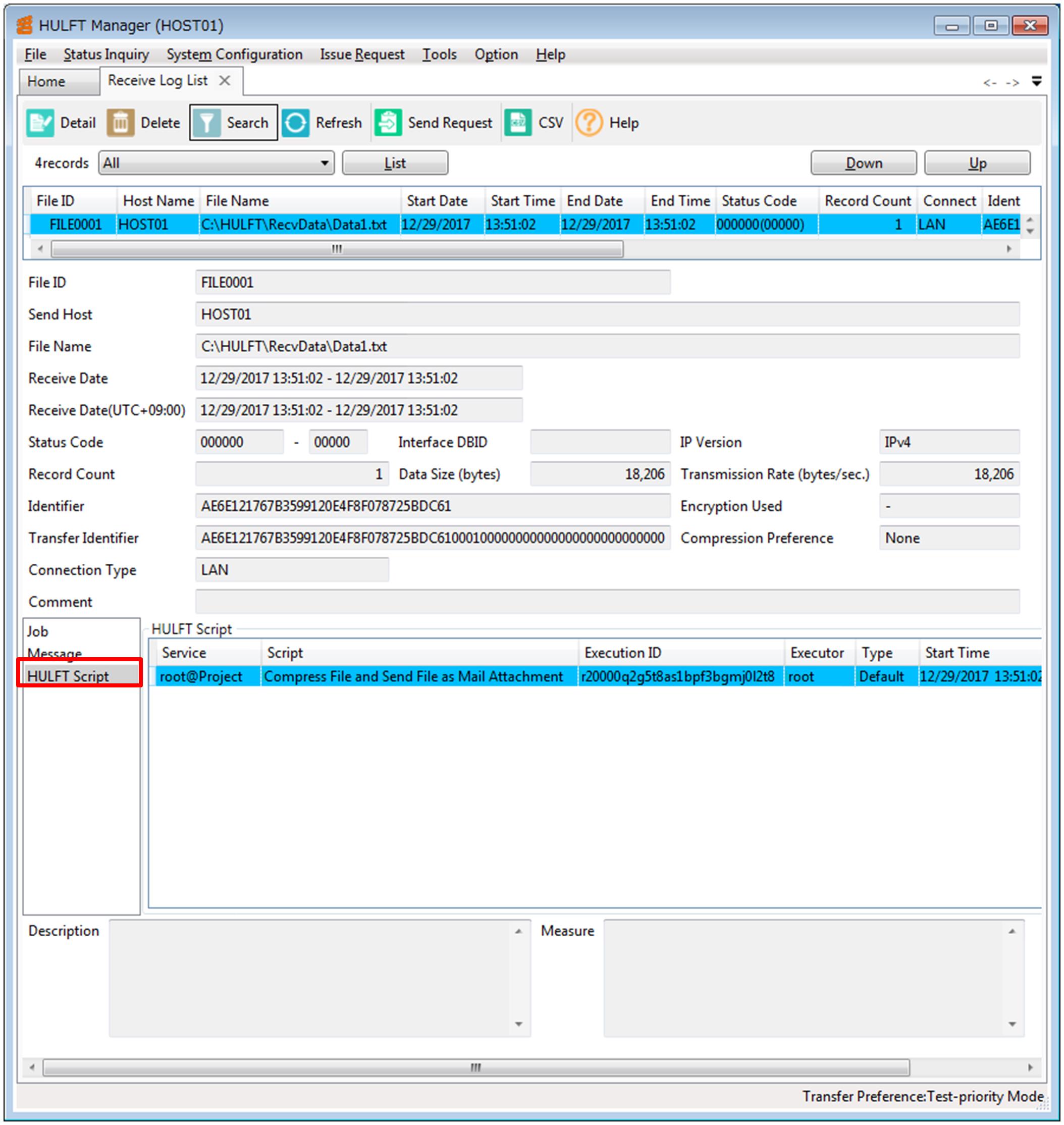
Task: Click the Delete trash icon
Action: click(120, 123)
